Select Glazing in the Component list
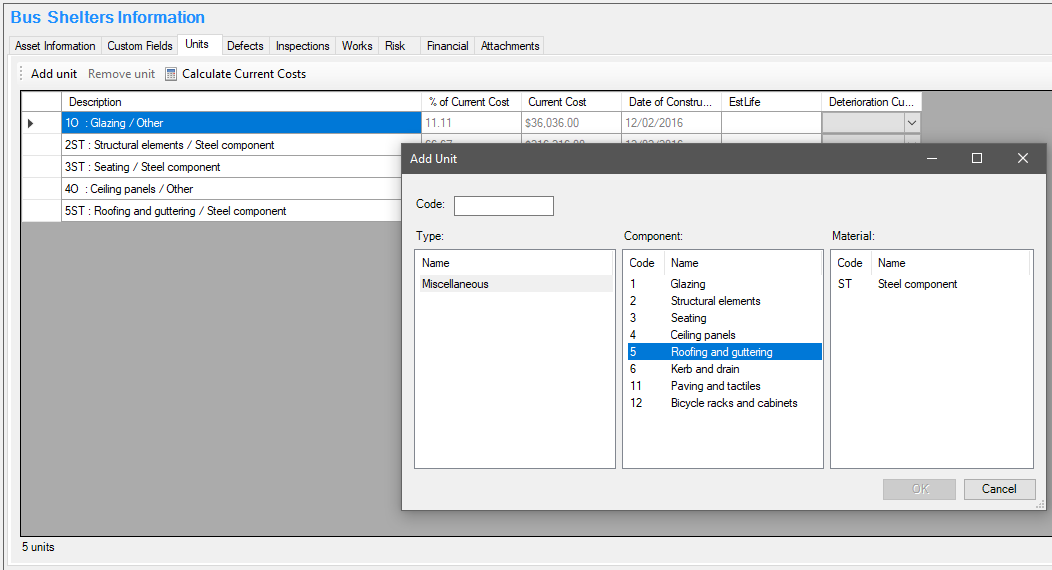 click(x=688, y=284)
